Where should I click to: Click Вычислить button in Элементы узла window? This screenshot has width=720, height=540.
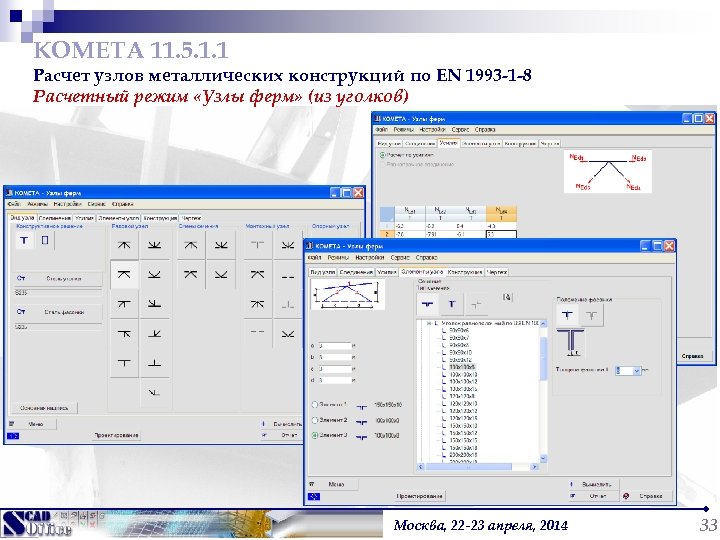[x=595, y=484]
